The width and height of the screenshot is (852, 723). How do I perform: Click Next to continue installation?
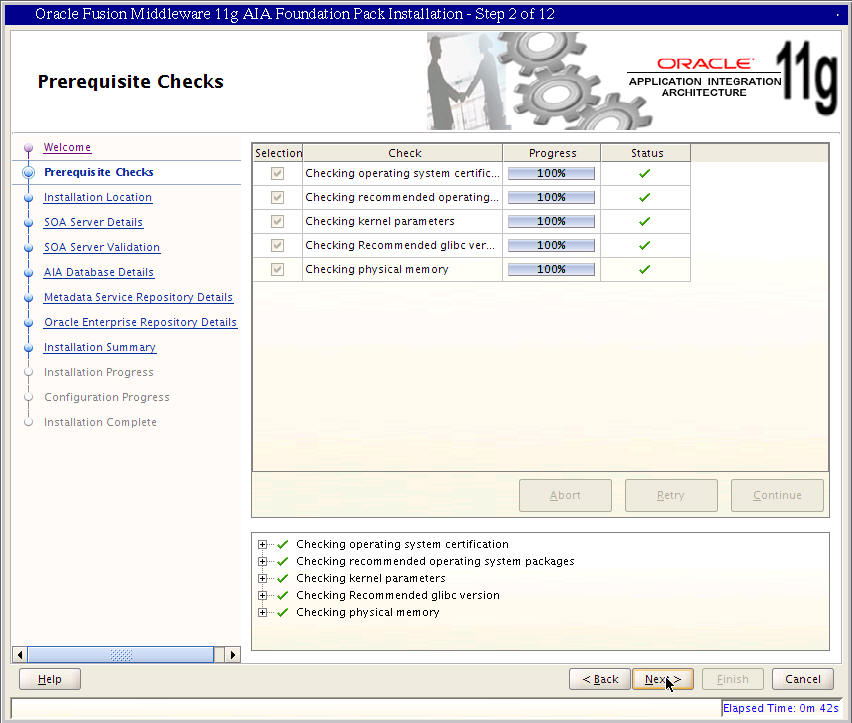[x=663, y=679]
